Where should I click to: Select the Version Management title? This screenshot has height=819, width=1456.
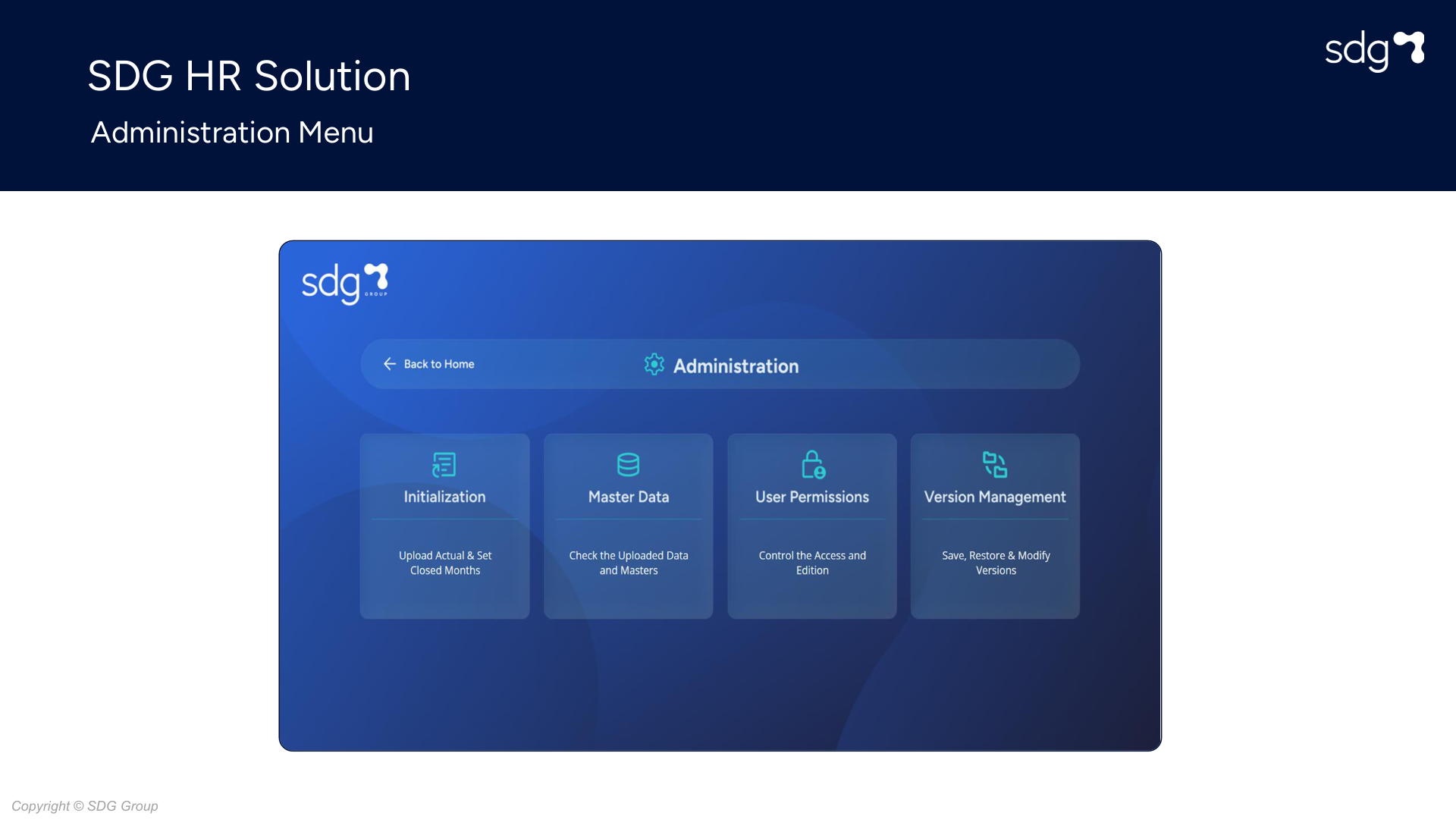point(995,497)
